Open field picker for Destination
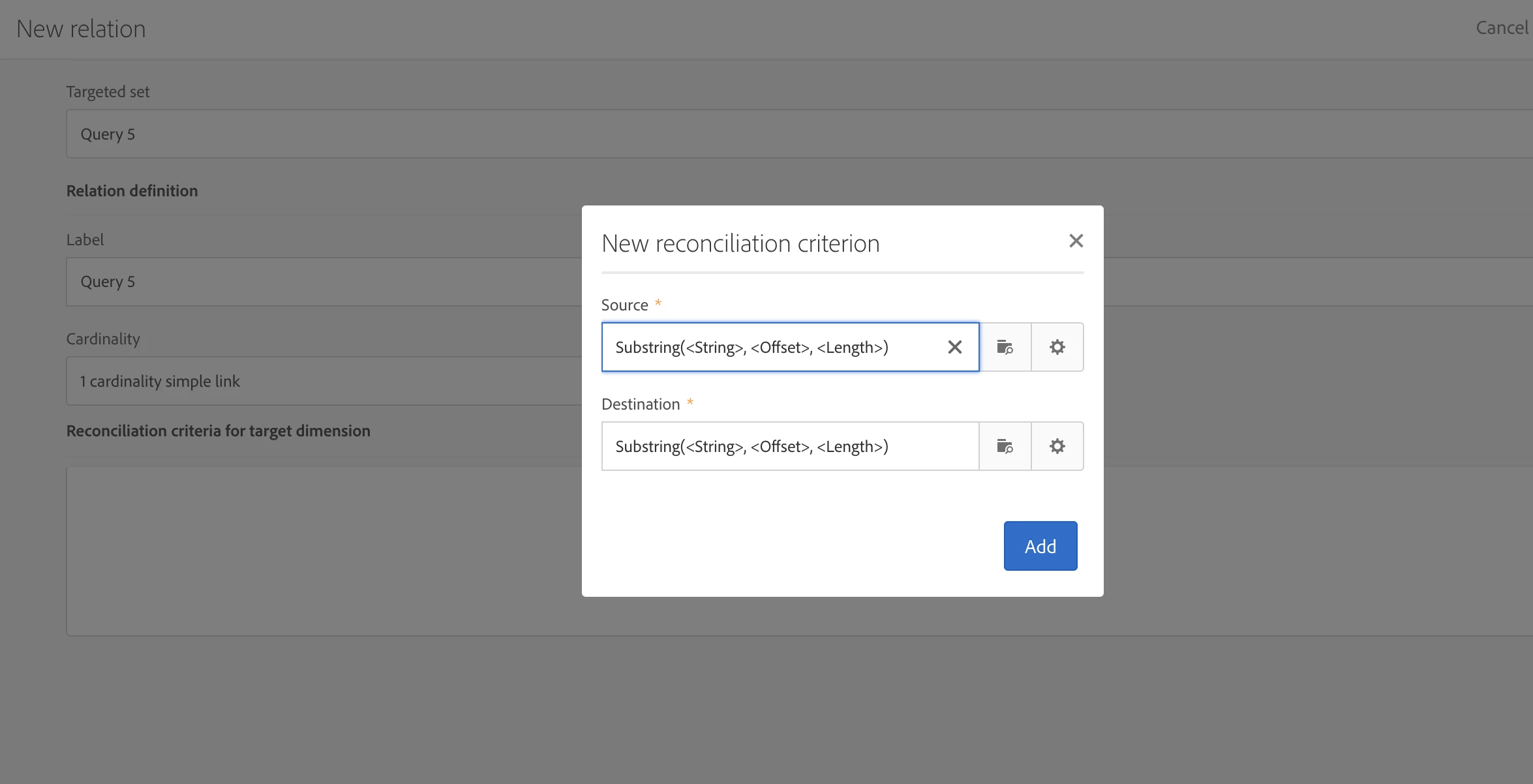The image size is (1533, 784). pyautogui.click(x=1005, y=446)
